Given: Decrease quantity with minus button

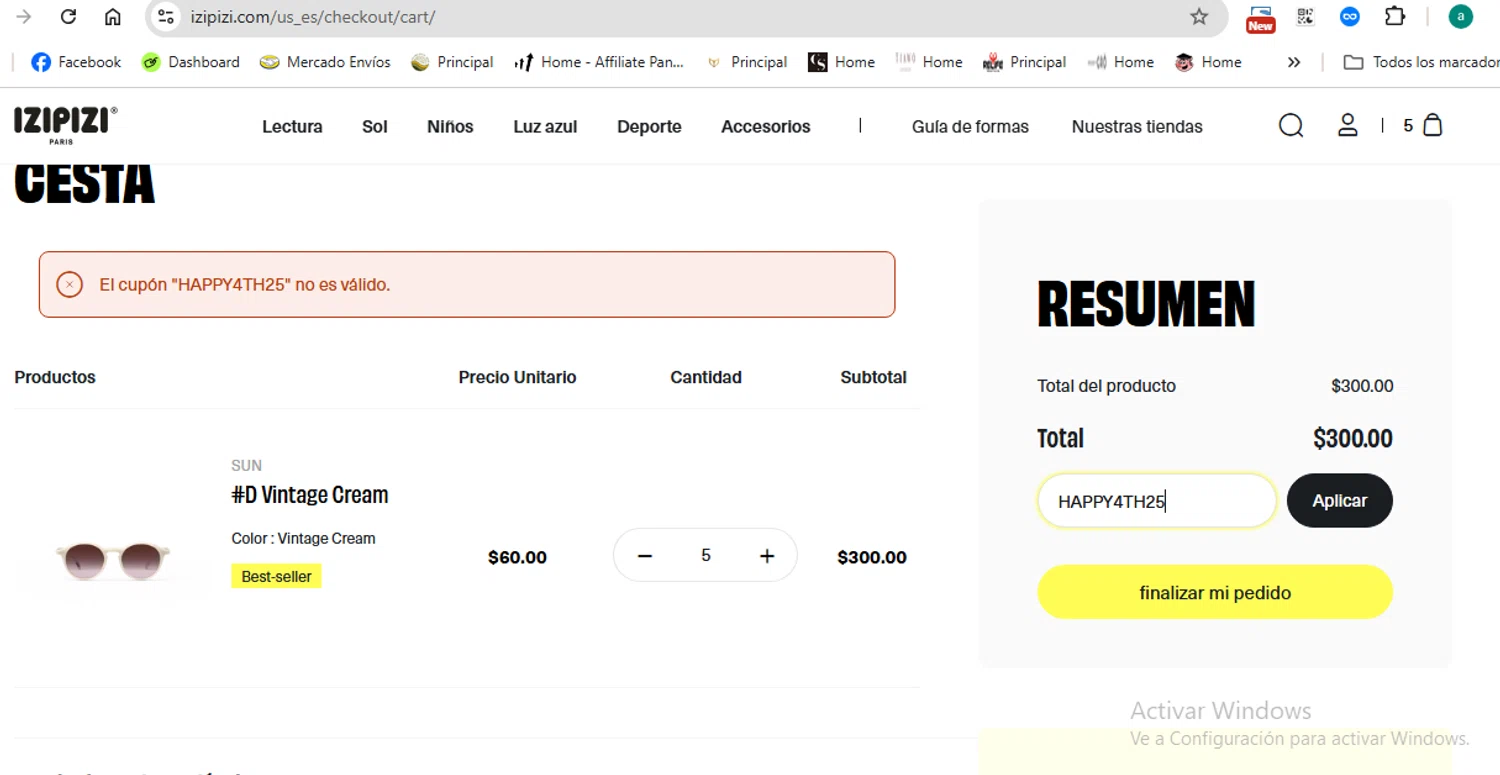Looking at the screenshot, I should click(645, 556).
